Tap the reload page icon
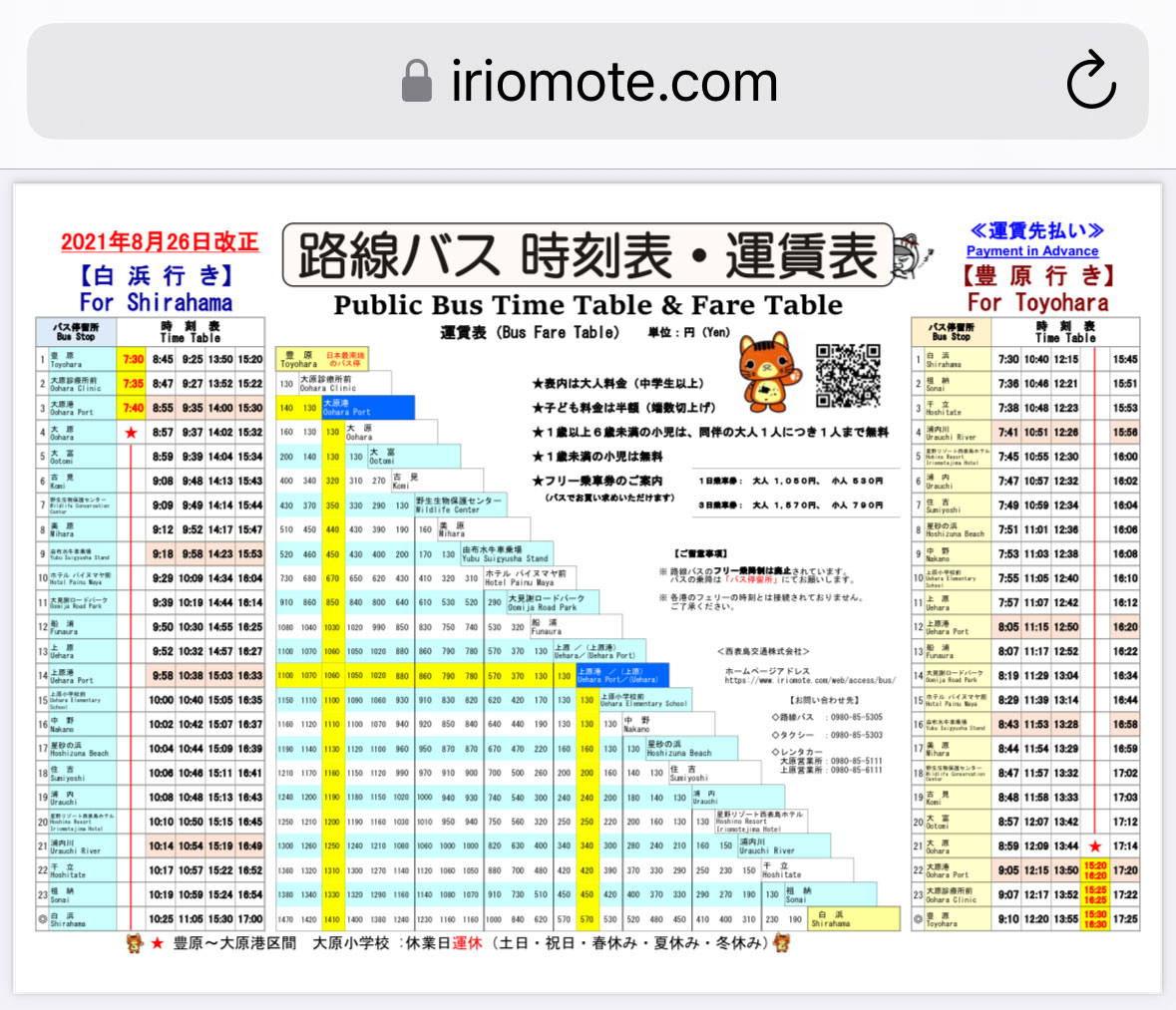 coord(1090,82)
